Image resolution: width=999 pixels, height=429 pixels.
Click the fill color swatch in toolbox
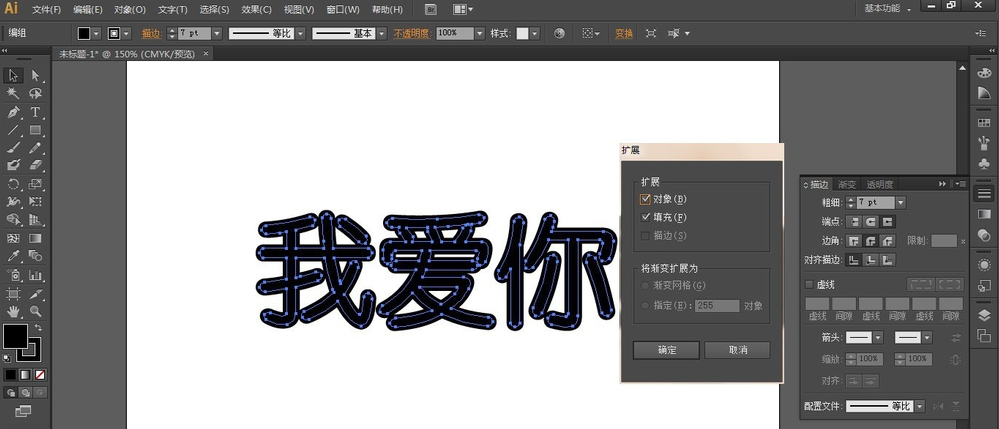click(x=15, y=336)
